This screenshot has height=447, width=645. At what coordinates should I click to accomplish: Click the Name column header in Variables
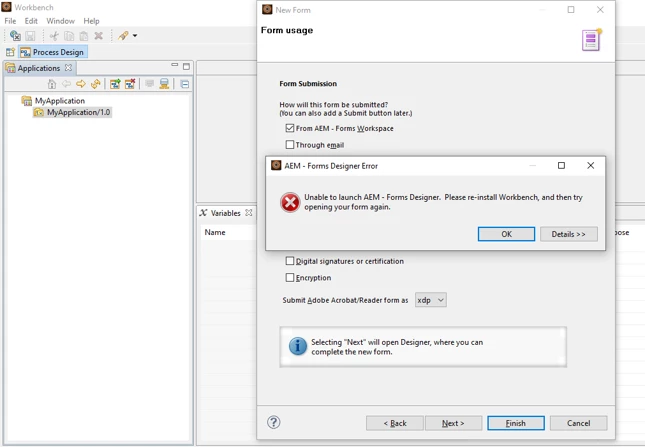[215, 232]
